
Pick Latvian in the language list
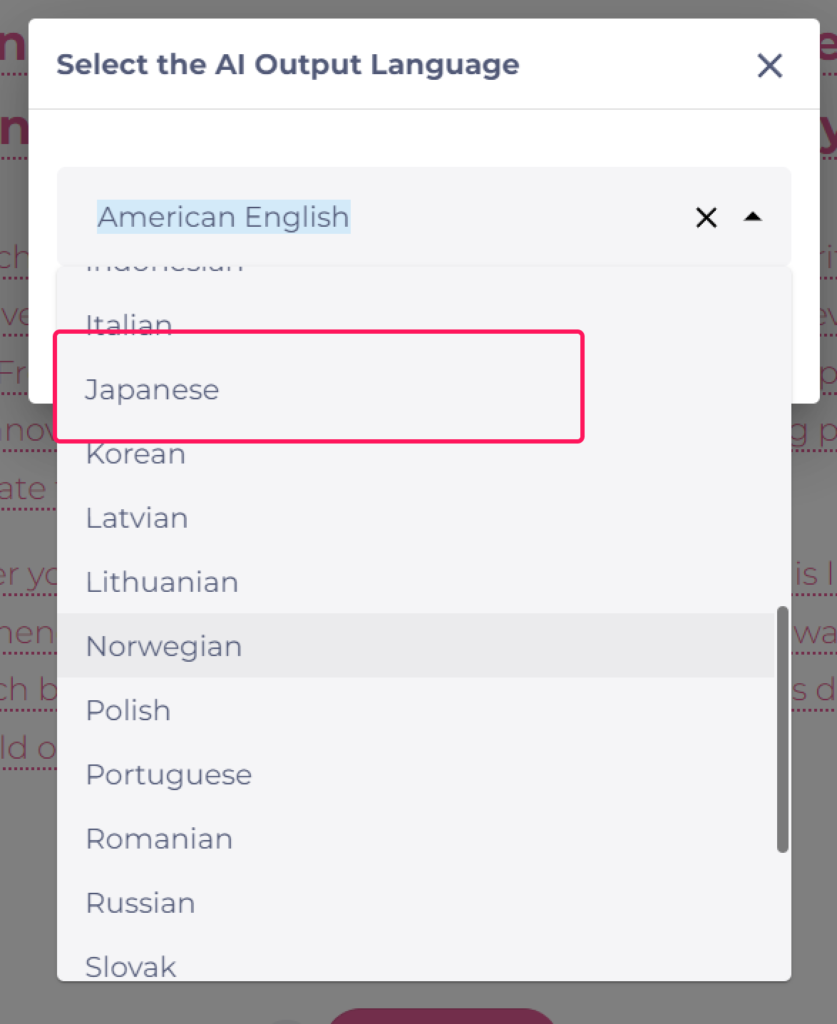tap(137, 518)
